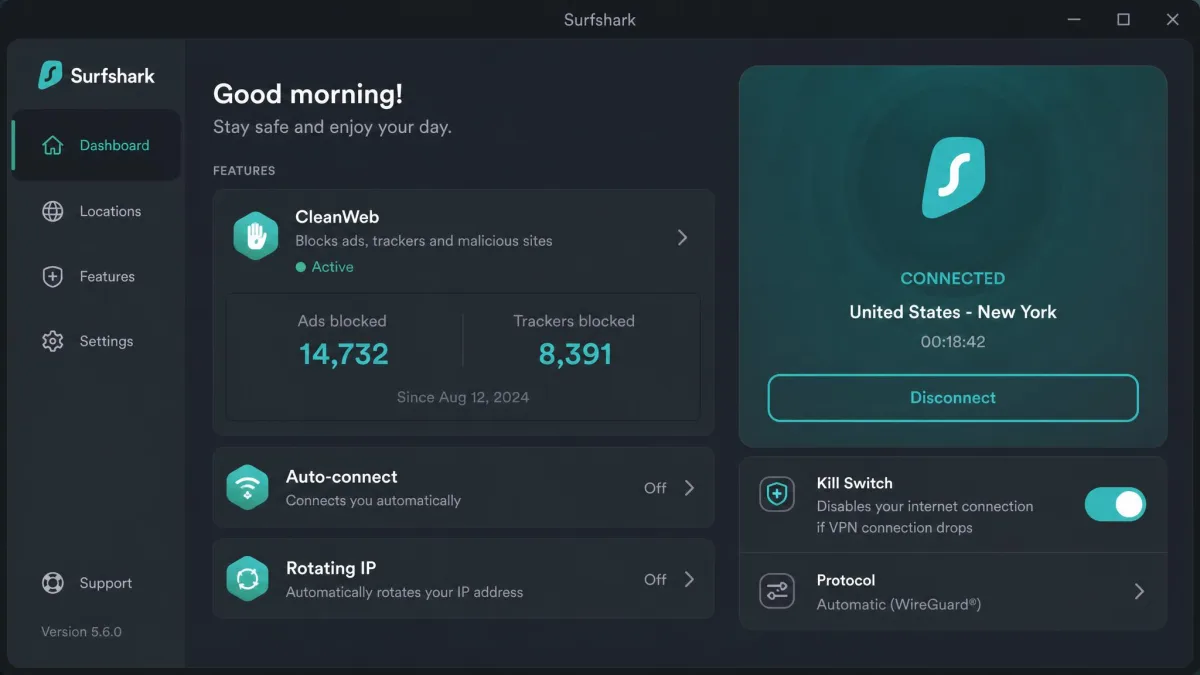Click the Surfshark logo in the sidebar
1200x675 pixels.
[x=96, y=75]
